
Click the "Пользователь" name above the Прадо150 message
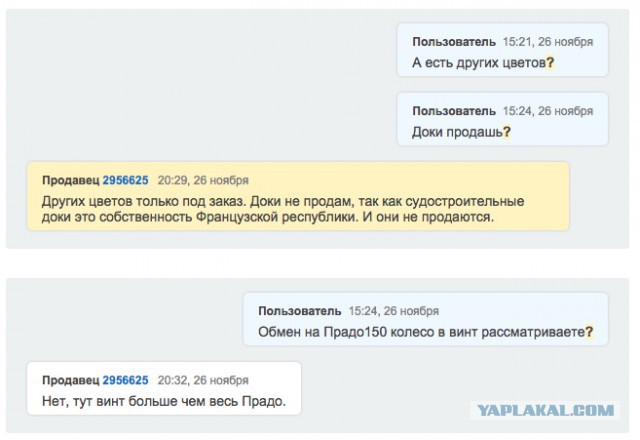click(x=299, y=311)
